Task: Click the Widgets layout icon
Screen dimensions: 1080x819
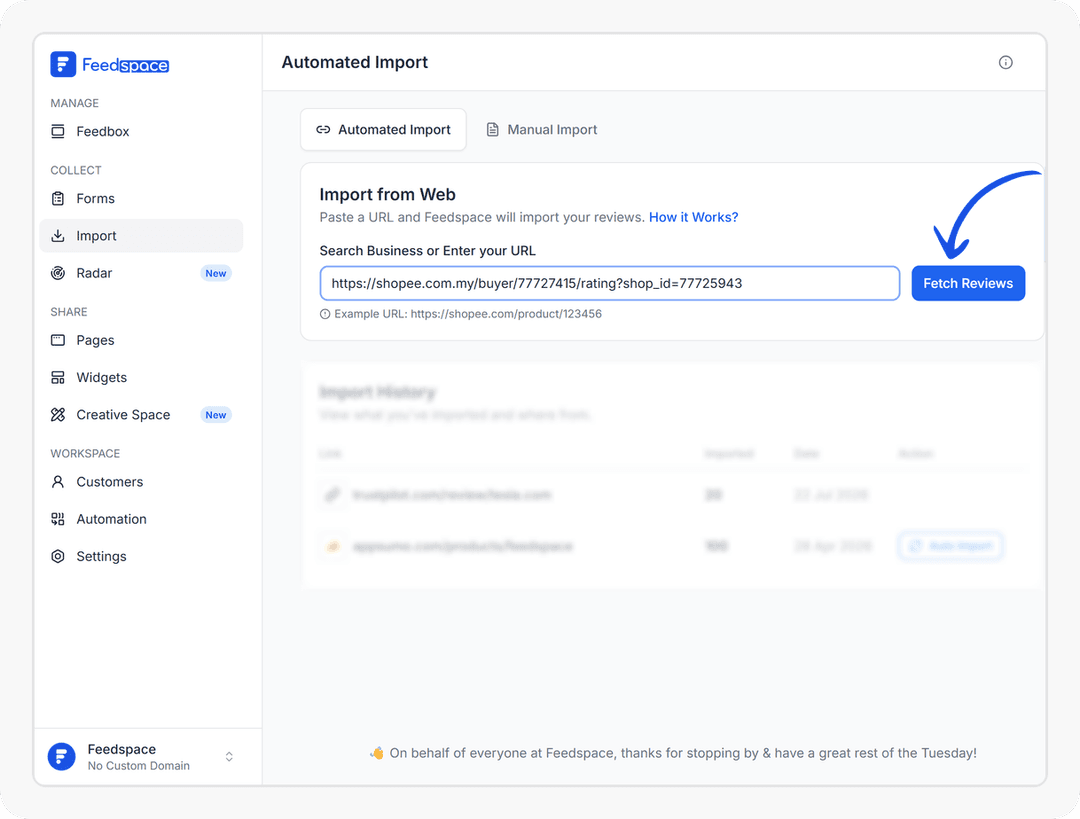Action: point(58,377)
